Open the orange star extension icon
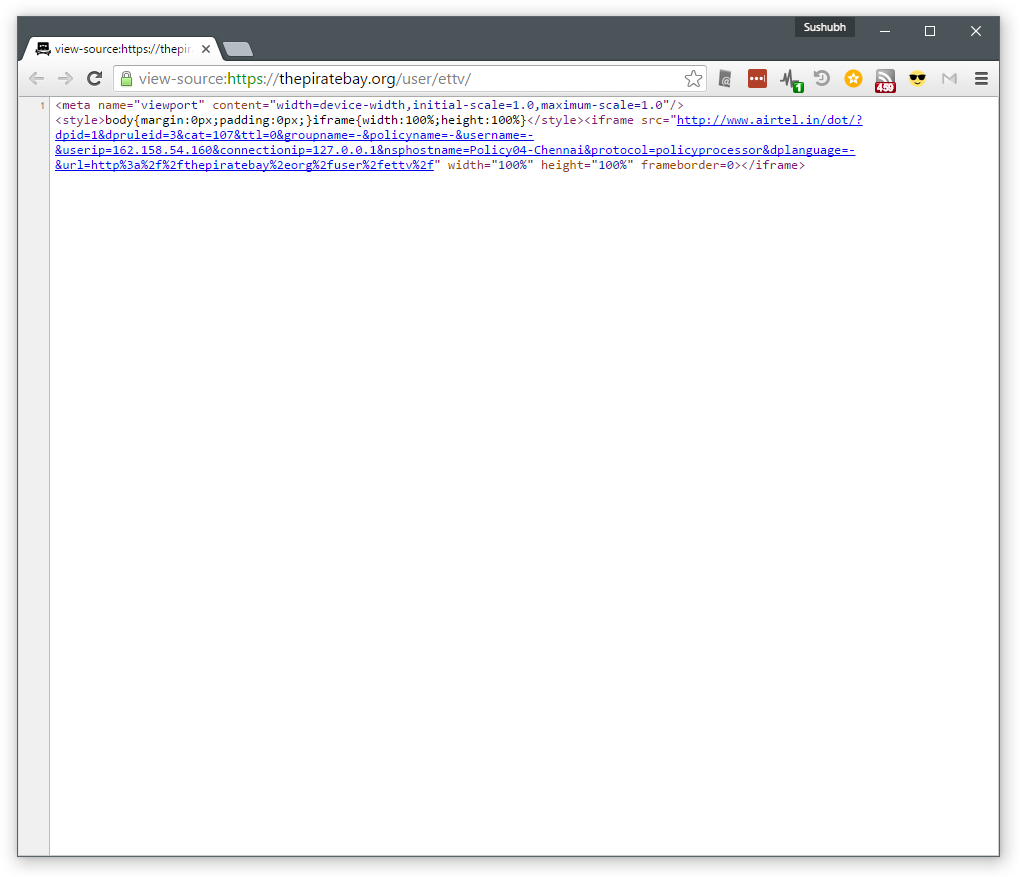This screenshot has width=1020, height=877. coord(853,79)
